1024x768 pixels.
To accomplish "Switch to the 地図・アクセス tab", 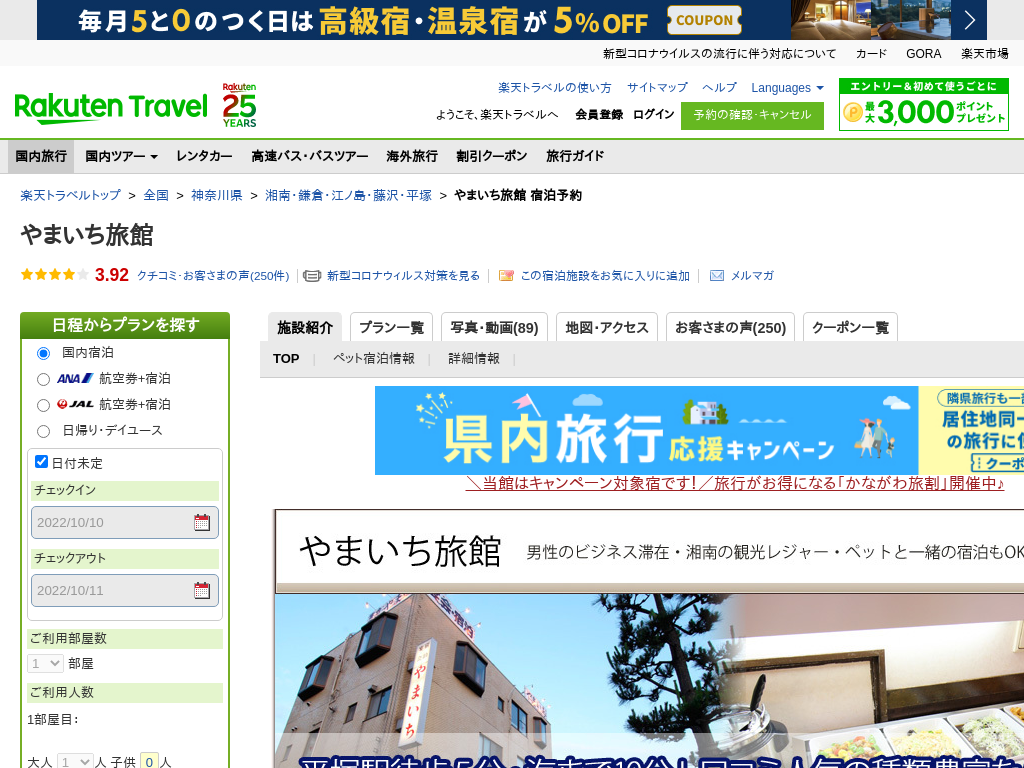I will point(607,327).
